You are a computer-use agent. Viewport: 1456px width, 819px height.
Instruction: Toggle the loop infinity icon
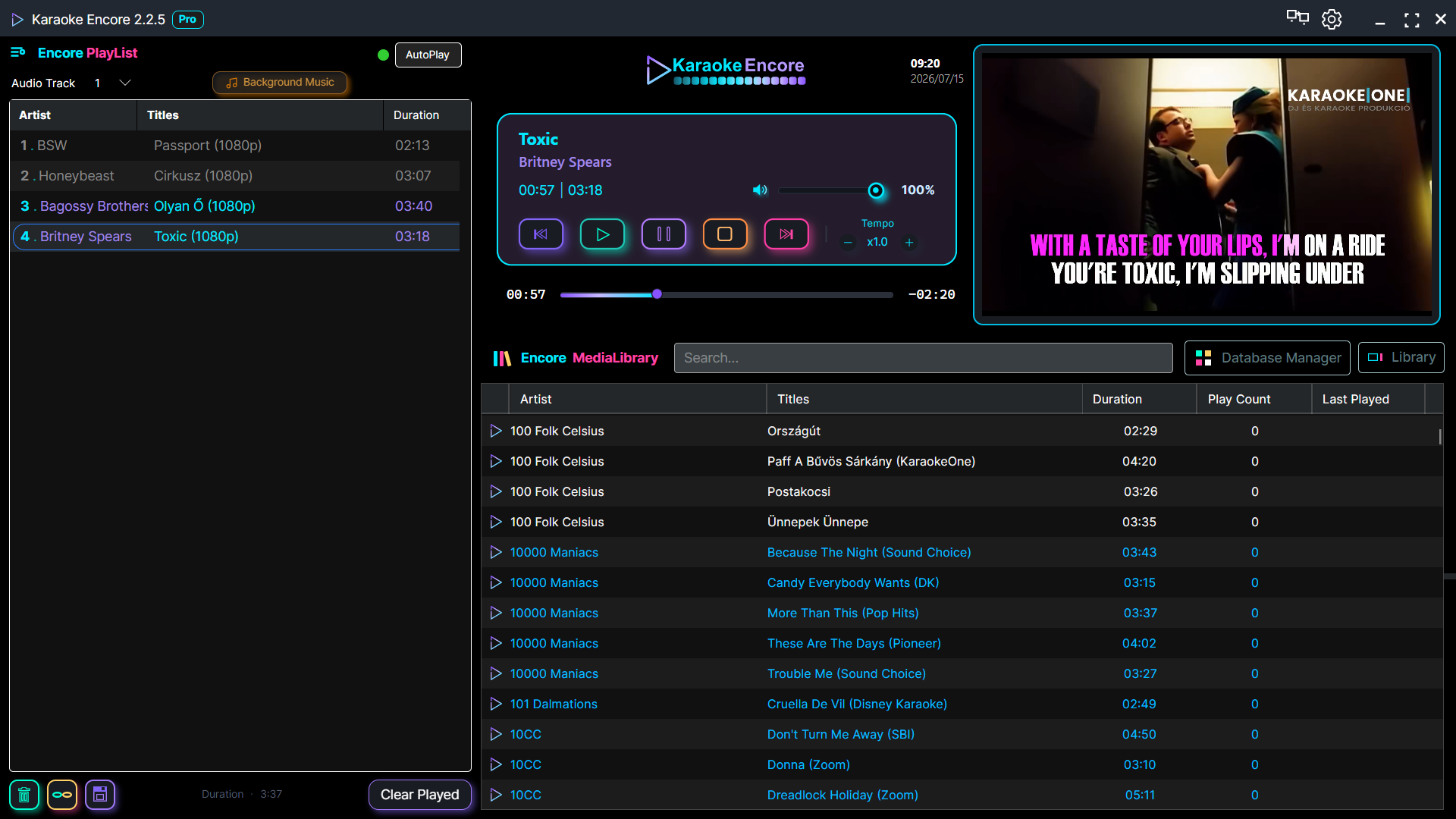[62, 795]
